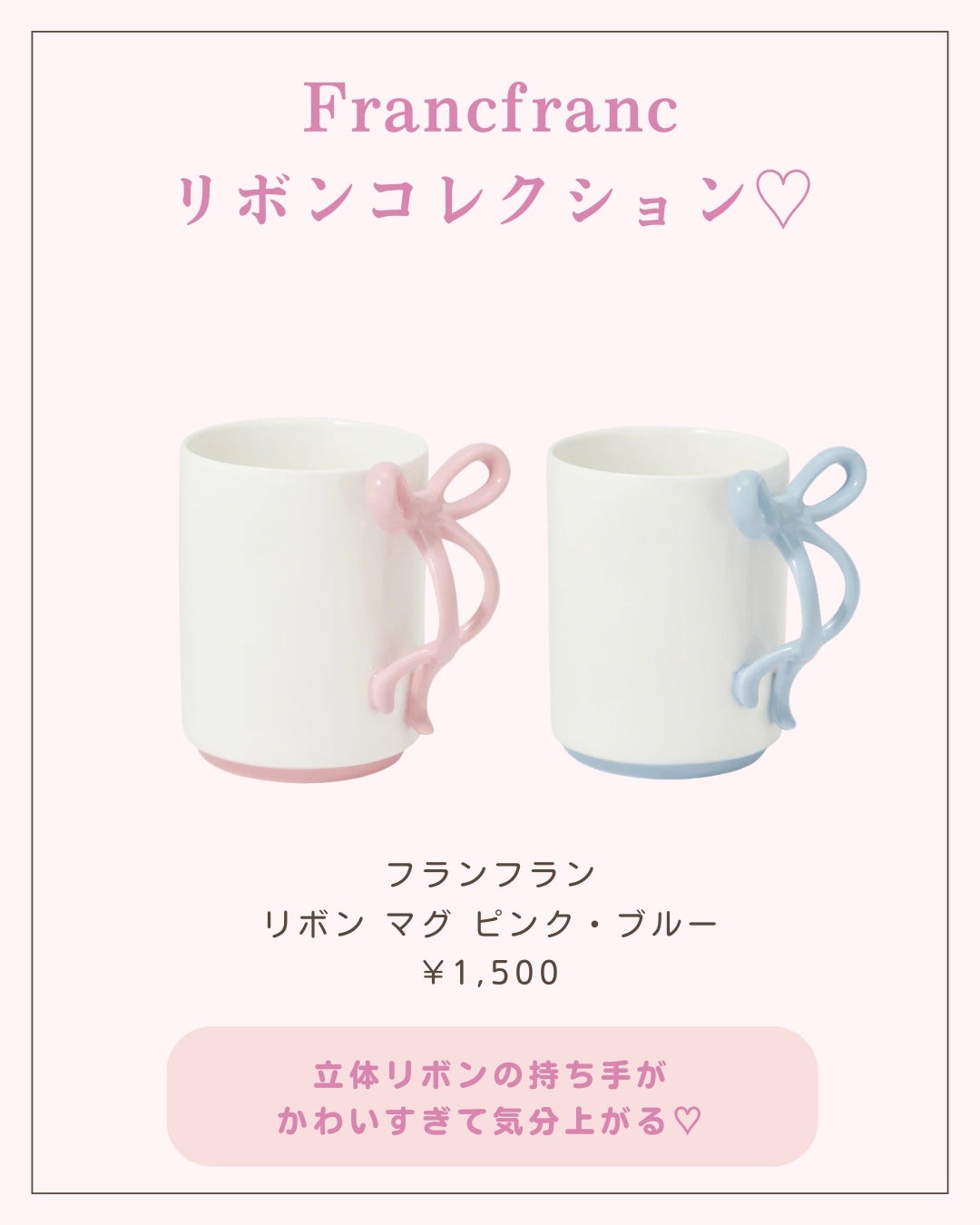Click the heart at caption end
The height and width of the screenshot is (1225, 980).
coord(690,1122)
